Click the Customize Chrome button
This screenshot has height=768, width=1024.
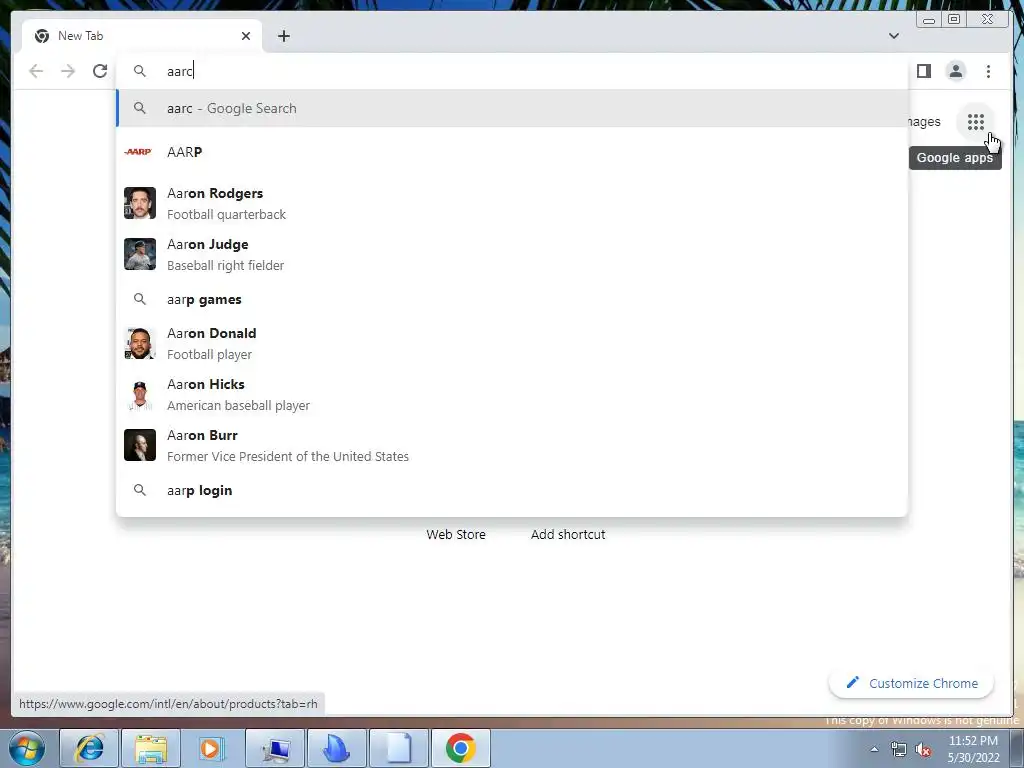click(912, 683)
